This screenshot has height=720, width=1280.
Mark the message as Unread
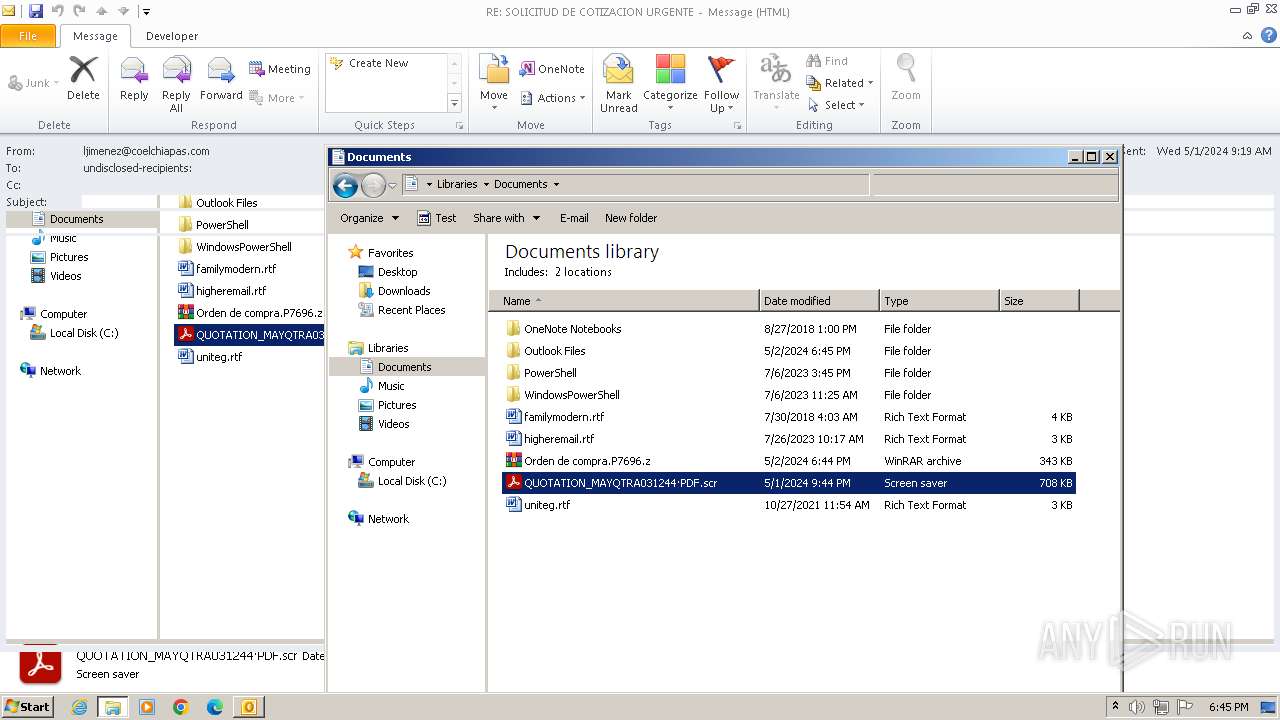[x=619, y=84]
